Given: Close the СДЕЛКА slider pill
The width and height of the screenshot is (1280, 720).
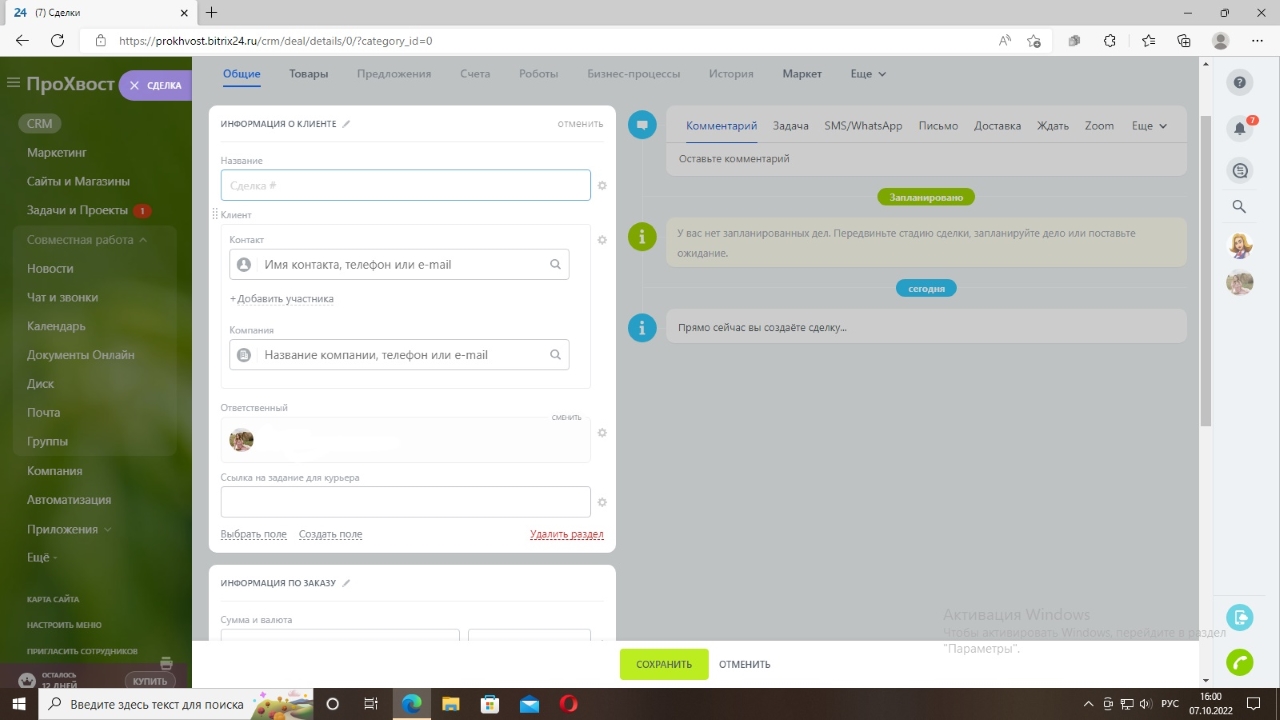Looking at the screenshot, I should [135, 86].
